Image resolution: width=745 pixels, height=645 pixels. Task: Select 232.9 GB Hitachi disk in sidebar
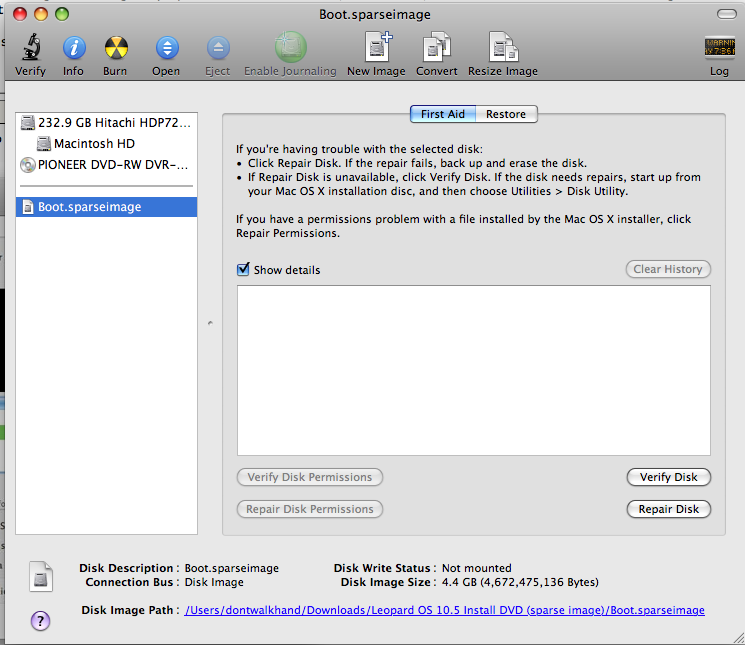pyautogui.click(x=106, y=123)
